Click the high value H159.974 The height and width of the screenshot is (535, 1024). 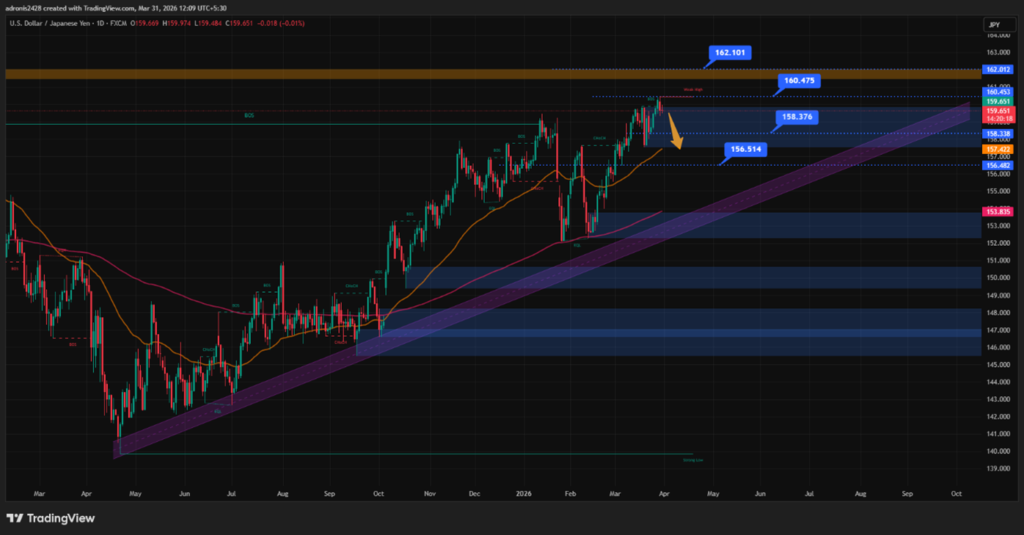tap(177, 24)
